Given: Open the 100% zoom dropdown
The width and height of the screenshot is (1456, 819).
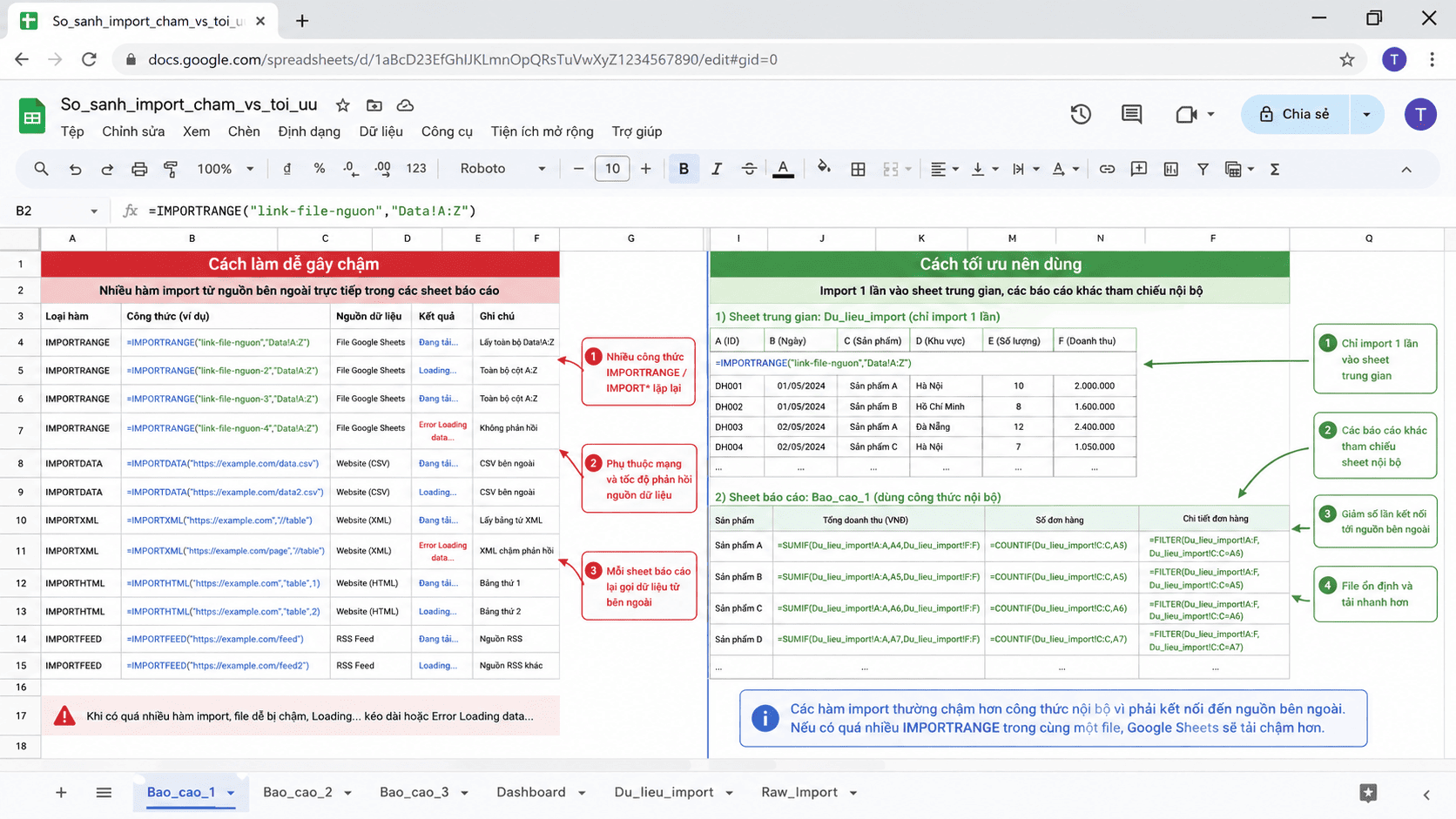Looking at the screenshot, I should (x=225, y=169).
